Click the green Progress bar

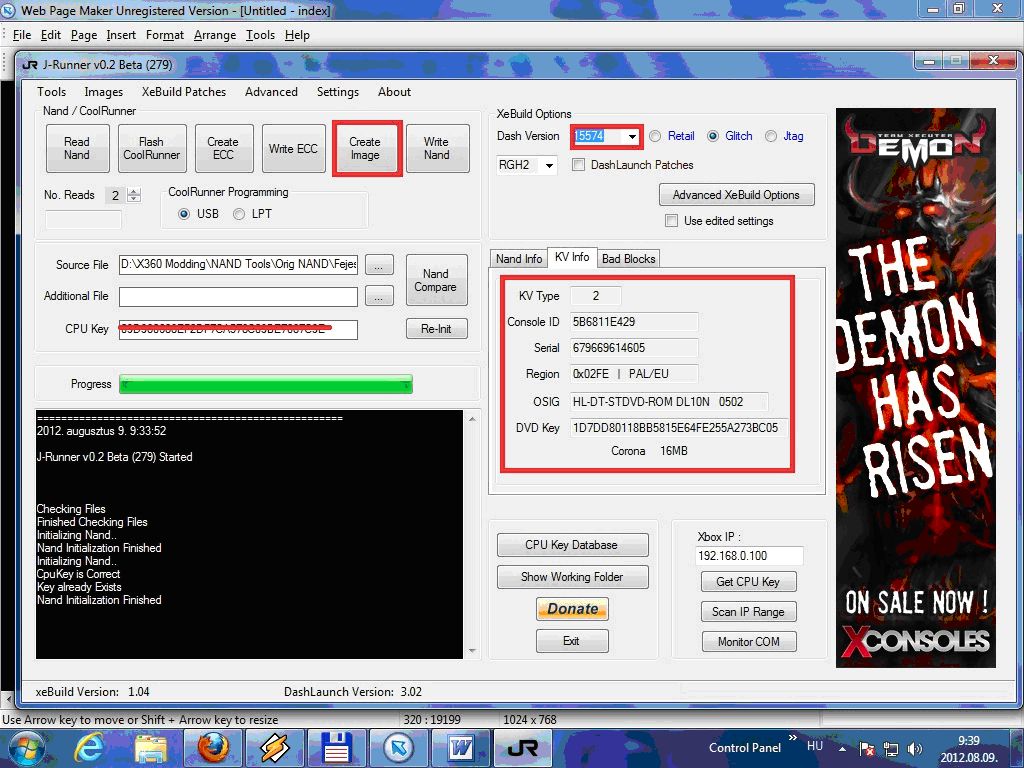(x=265, y=385)
